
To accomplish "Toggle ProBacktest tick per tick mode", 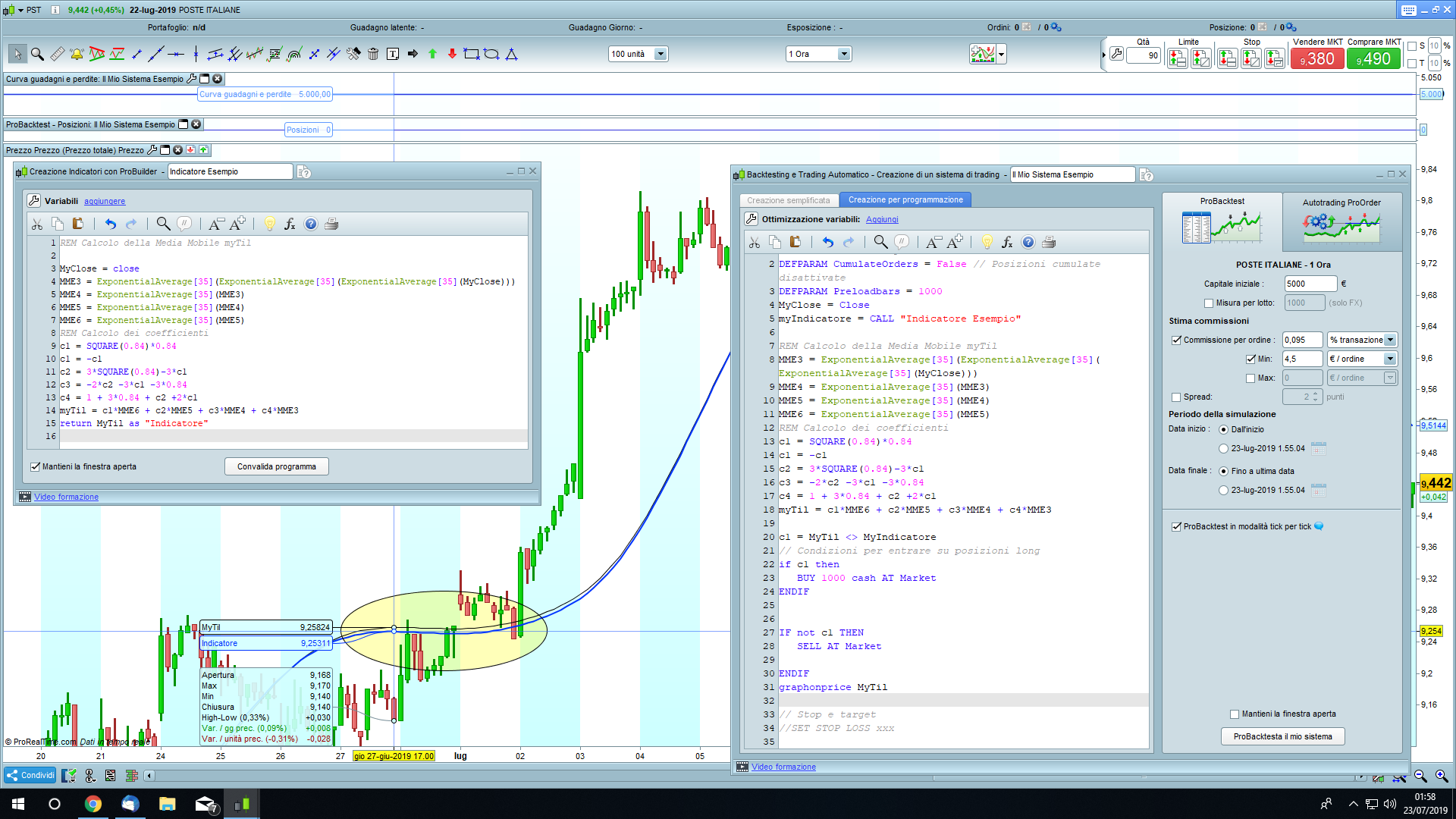I will [1176, 526].
